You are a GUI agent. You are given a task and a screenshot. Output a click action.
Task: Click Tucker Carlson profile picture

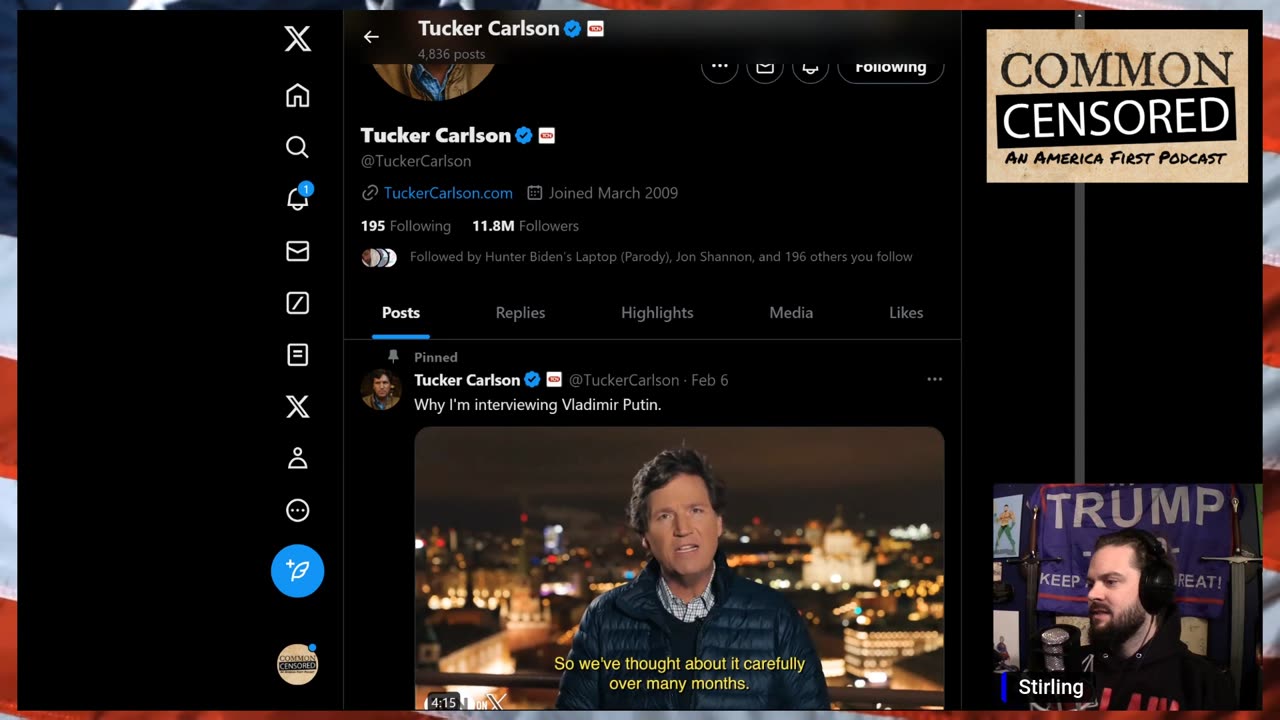point(434,80)
